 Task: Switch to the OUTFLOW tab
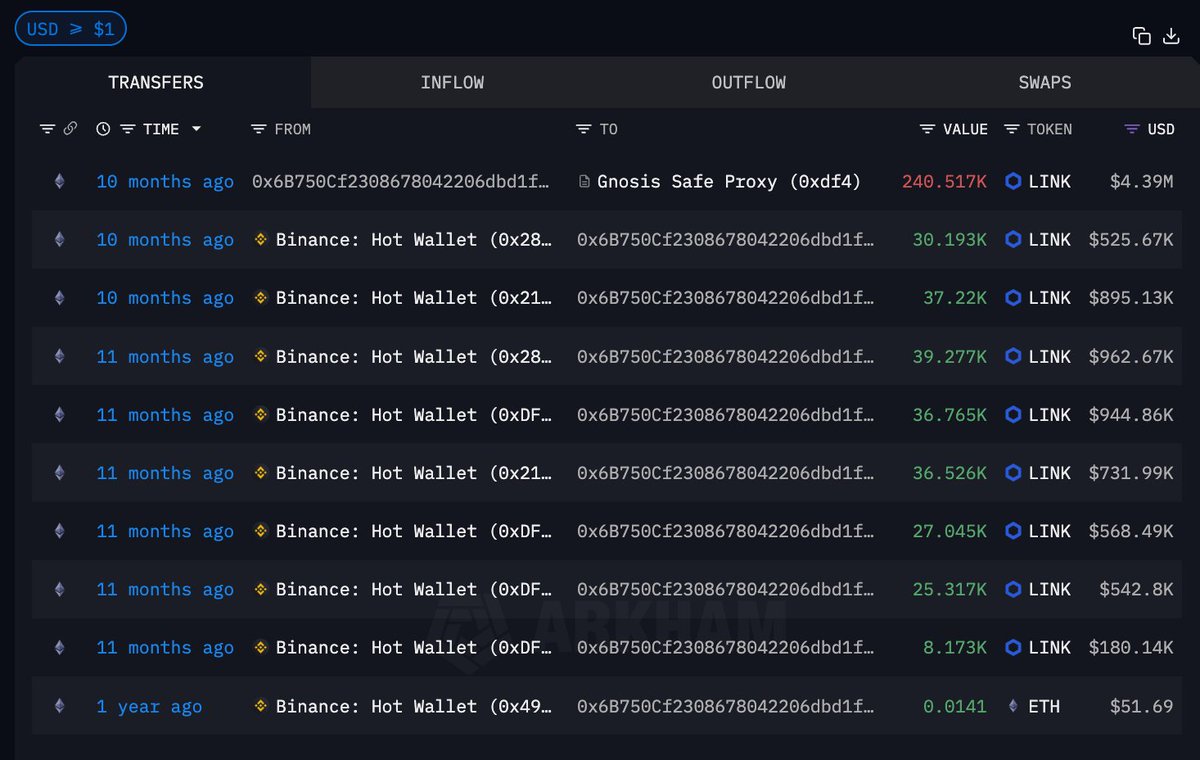(x=748, y=83)
